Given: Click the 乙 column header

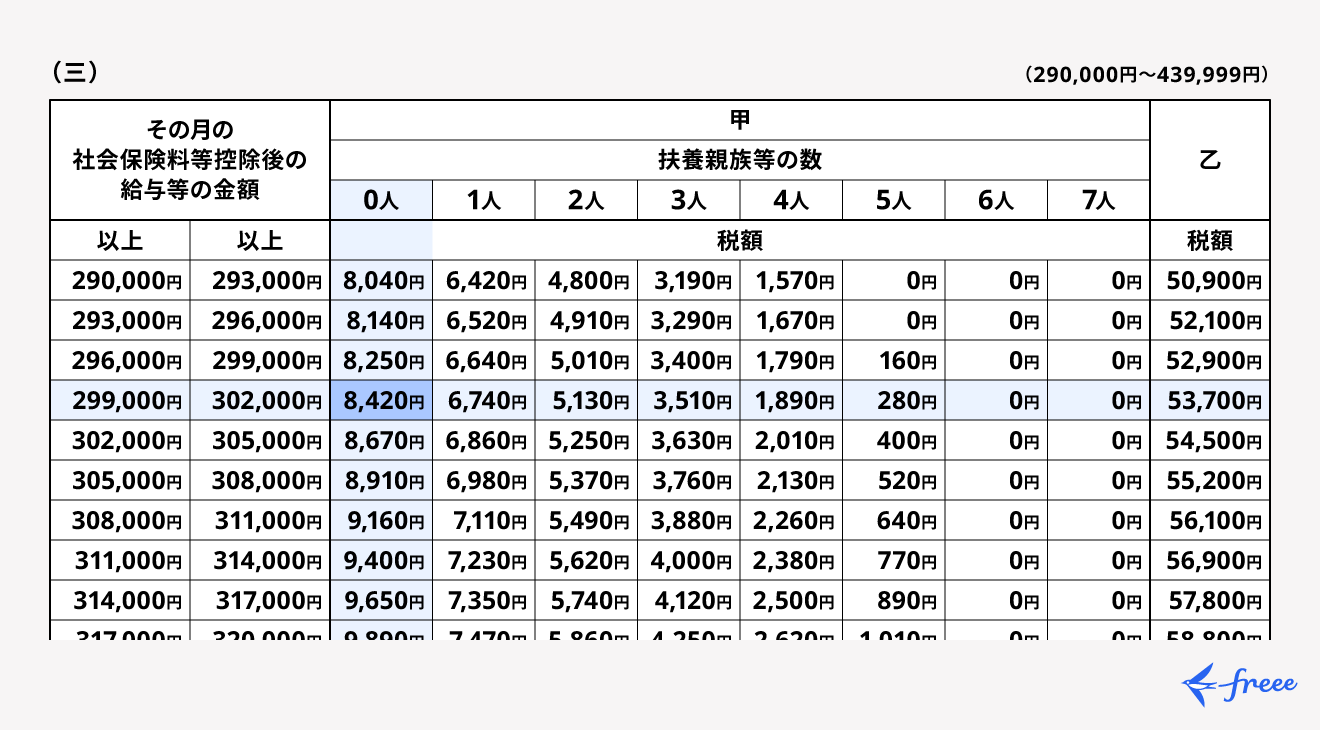Looking at the screenshot, I should tap(1210, 160).
